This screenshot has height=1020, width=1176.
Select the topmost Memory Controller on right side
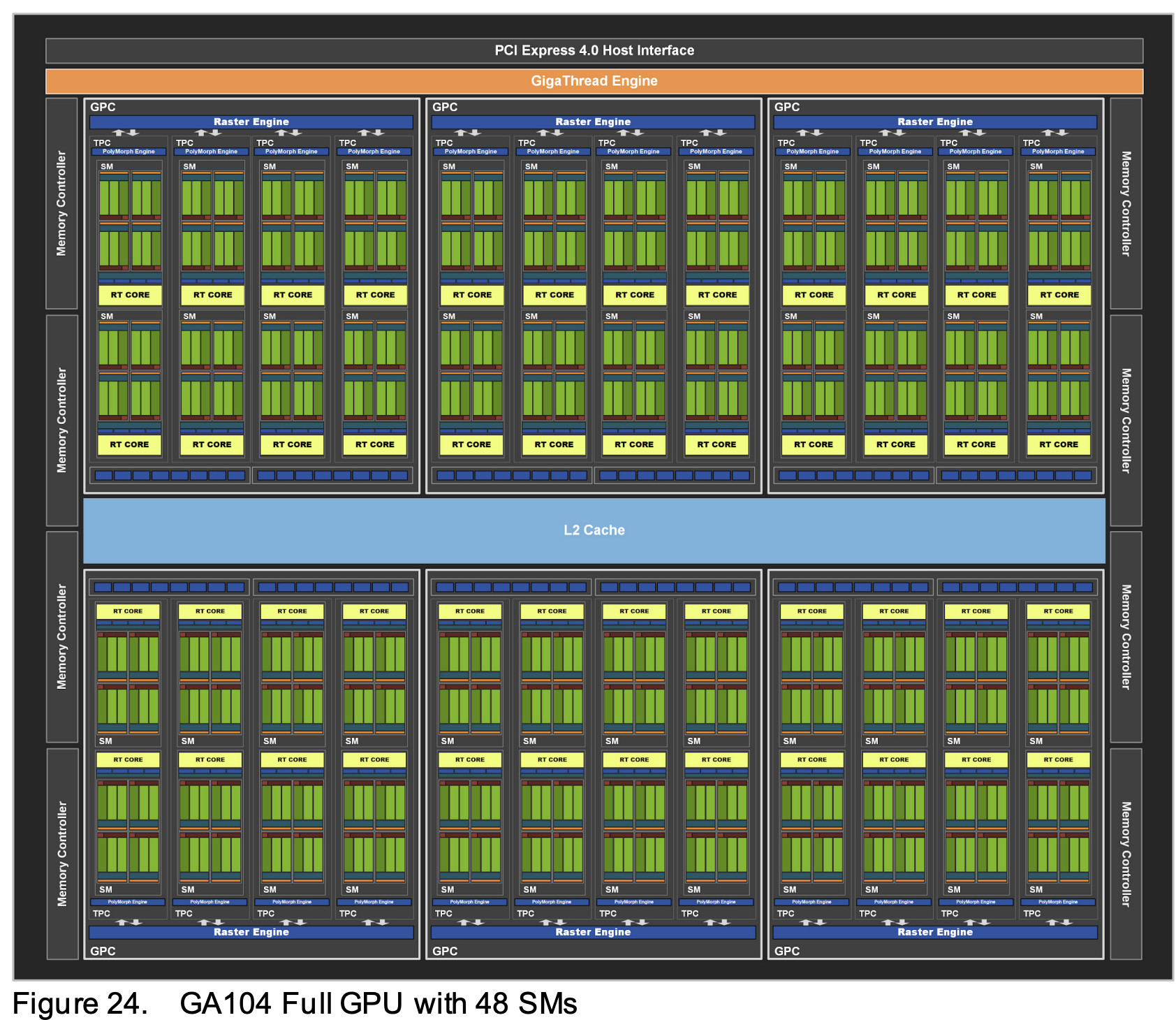1126,203
